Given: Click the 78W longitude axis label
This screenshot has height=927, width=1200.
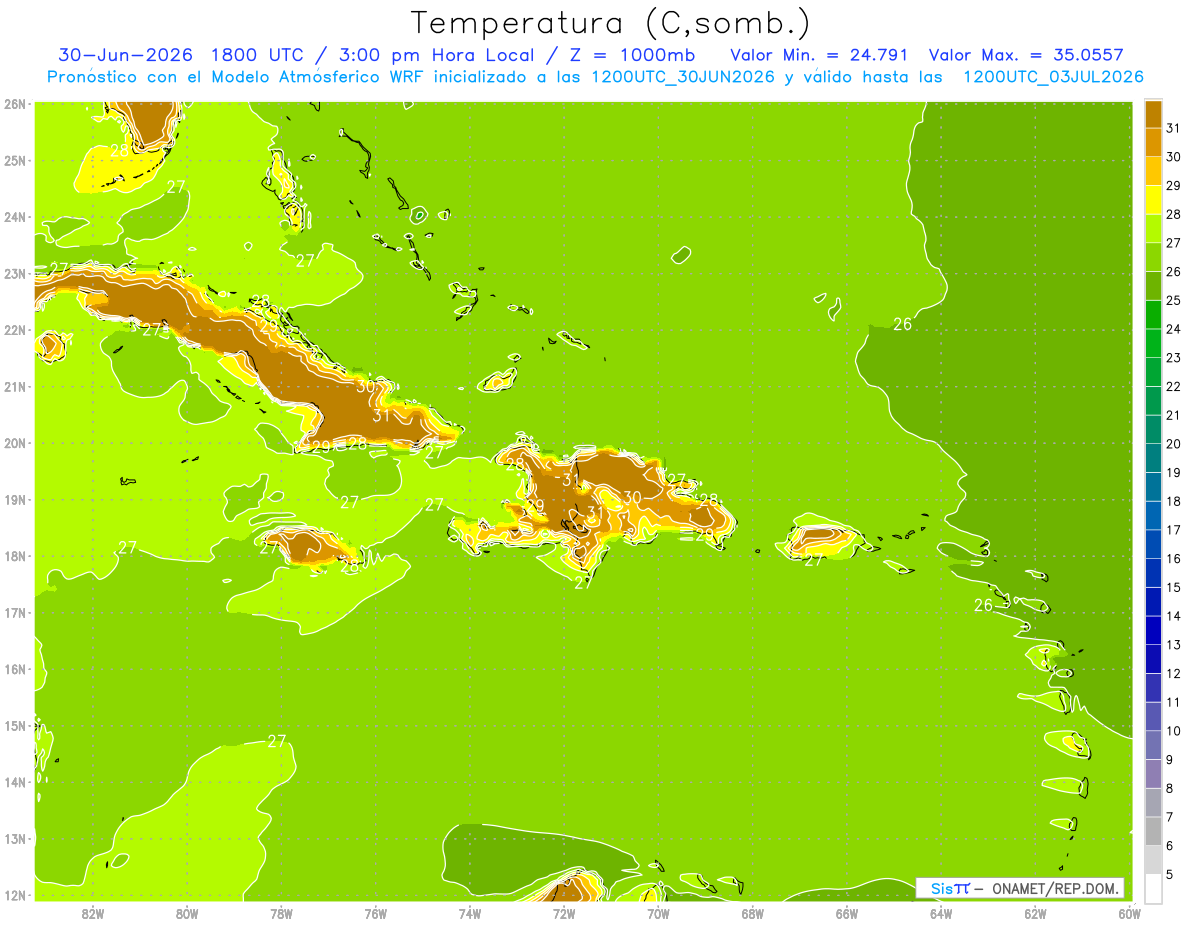Looking at the screenshot, I should tap(281, 913).
